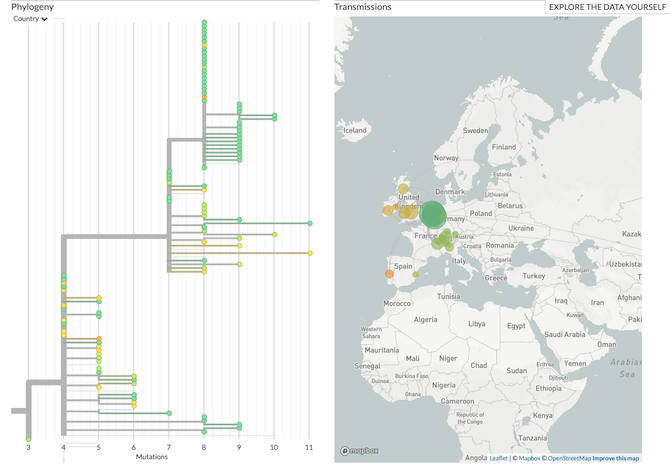The height and width of the screenshot is (468, 670).
Task: Click the thick root branch of tree
Action: 19,410
